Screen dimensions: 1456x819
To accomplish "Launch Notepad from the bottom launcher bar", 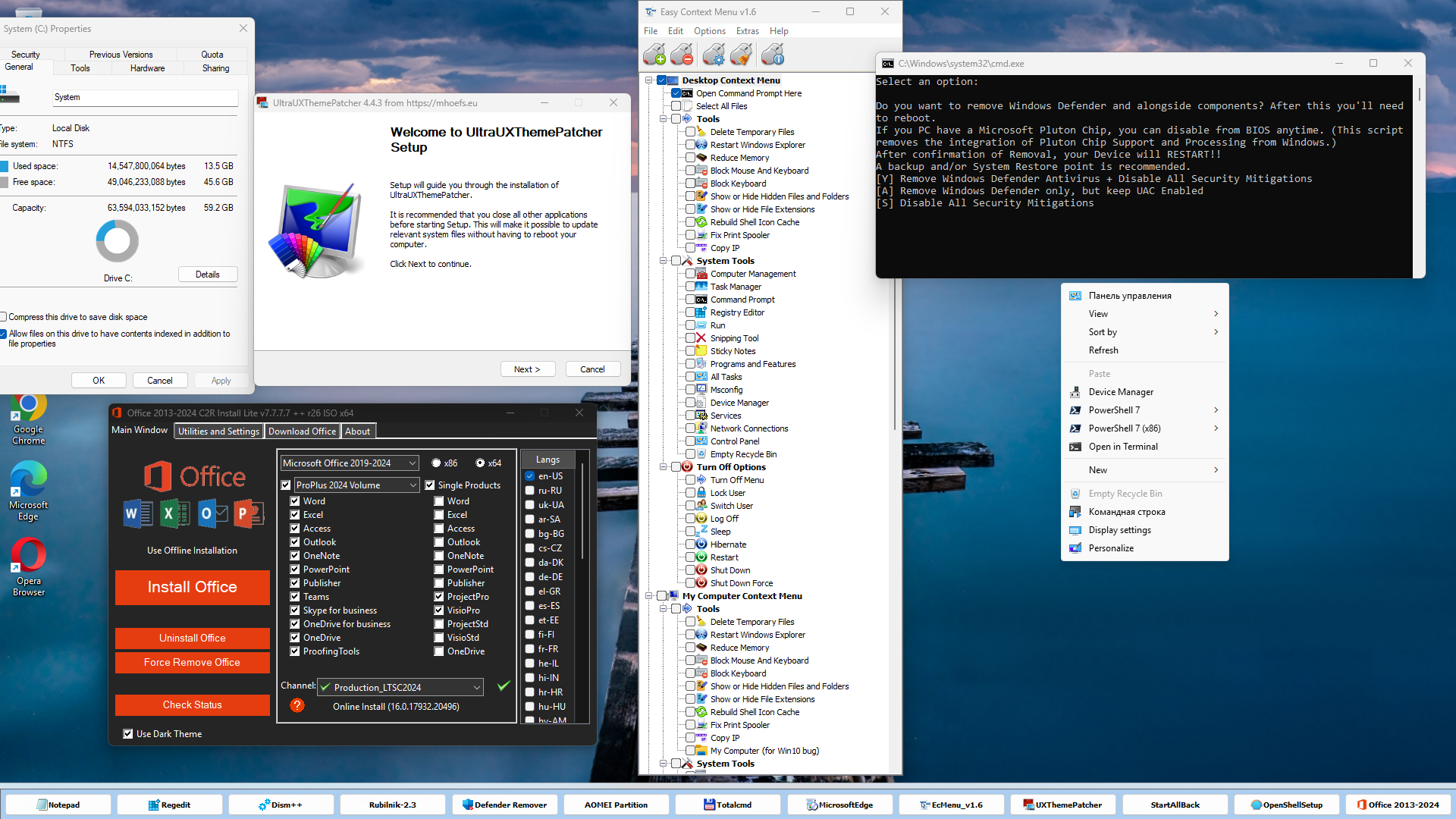I will (58, 805).
